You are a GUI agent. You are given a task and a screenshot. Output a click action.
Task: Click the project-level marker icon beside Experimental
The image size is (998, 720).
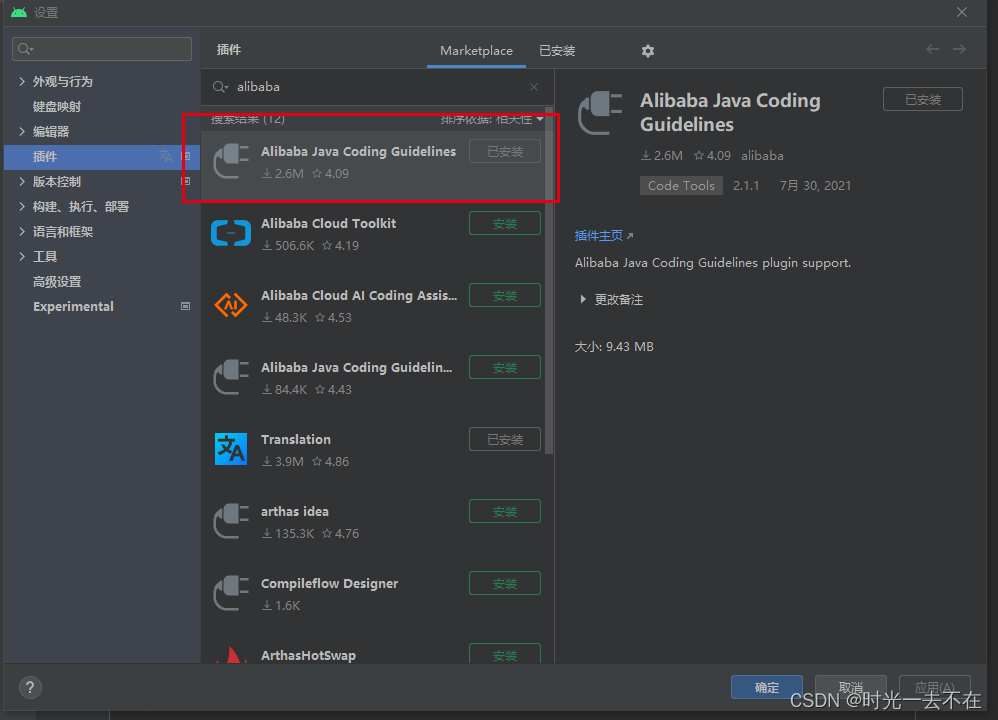(x=185, y=306)
